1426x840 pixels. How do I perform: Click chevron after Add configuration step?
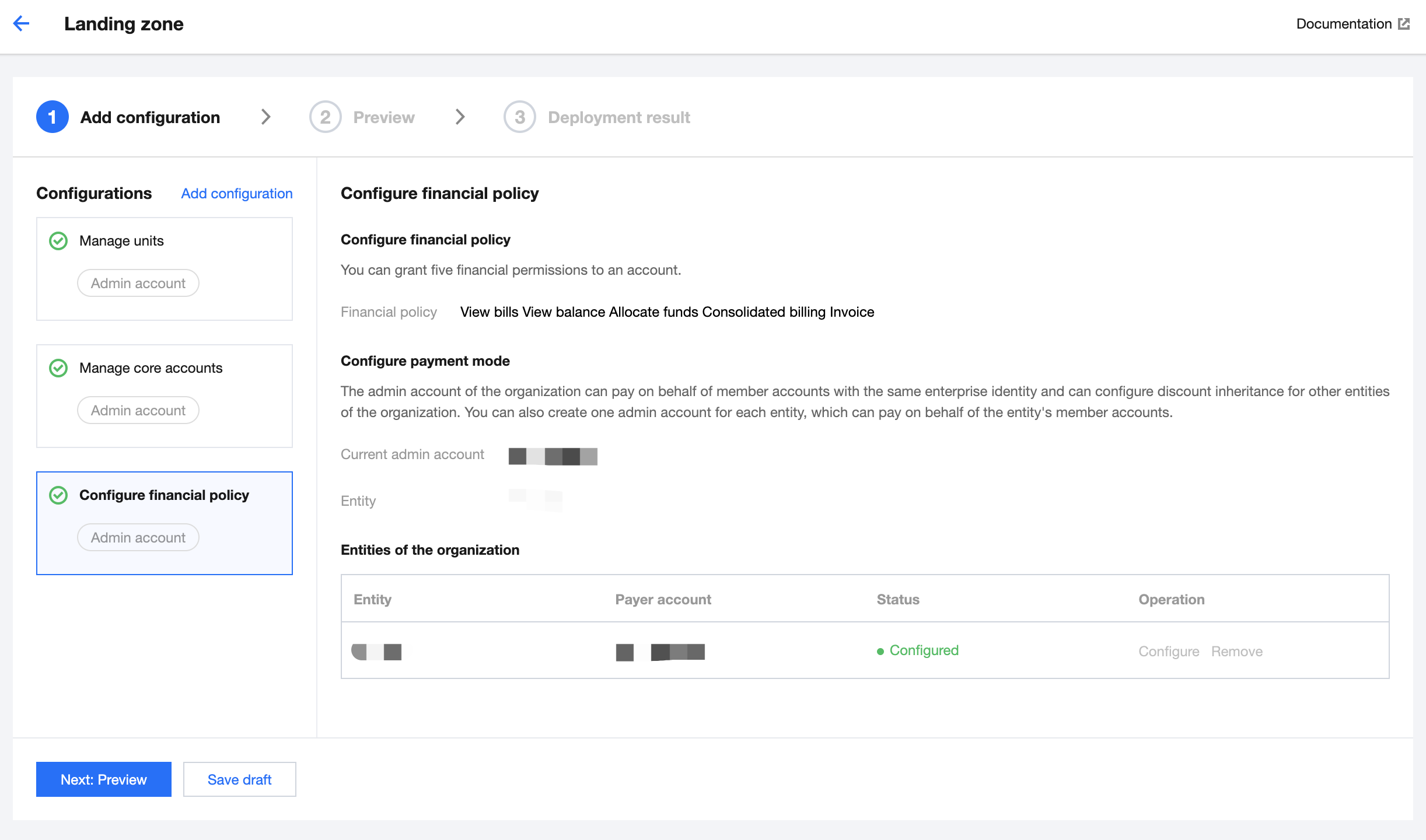(265, 117)
